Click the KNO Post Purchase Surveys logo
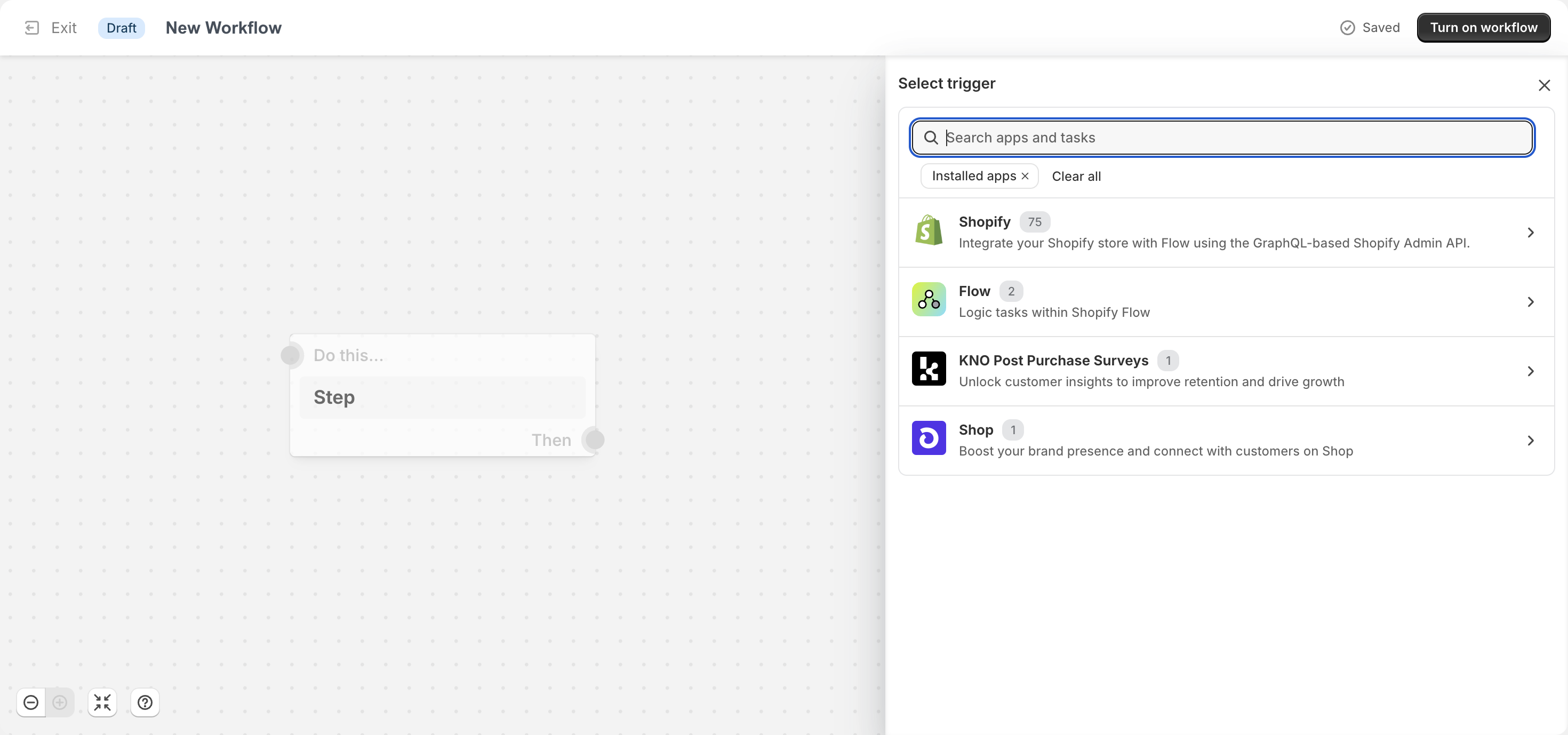Screen dimensions: 1568x735 click(x=929, y=369)
